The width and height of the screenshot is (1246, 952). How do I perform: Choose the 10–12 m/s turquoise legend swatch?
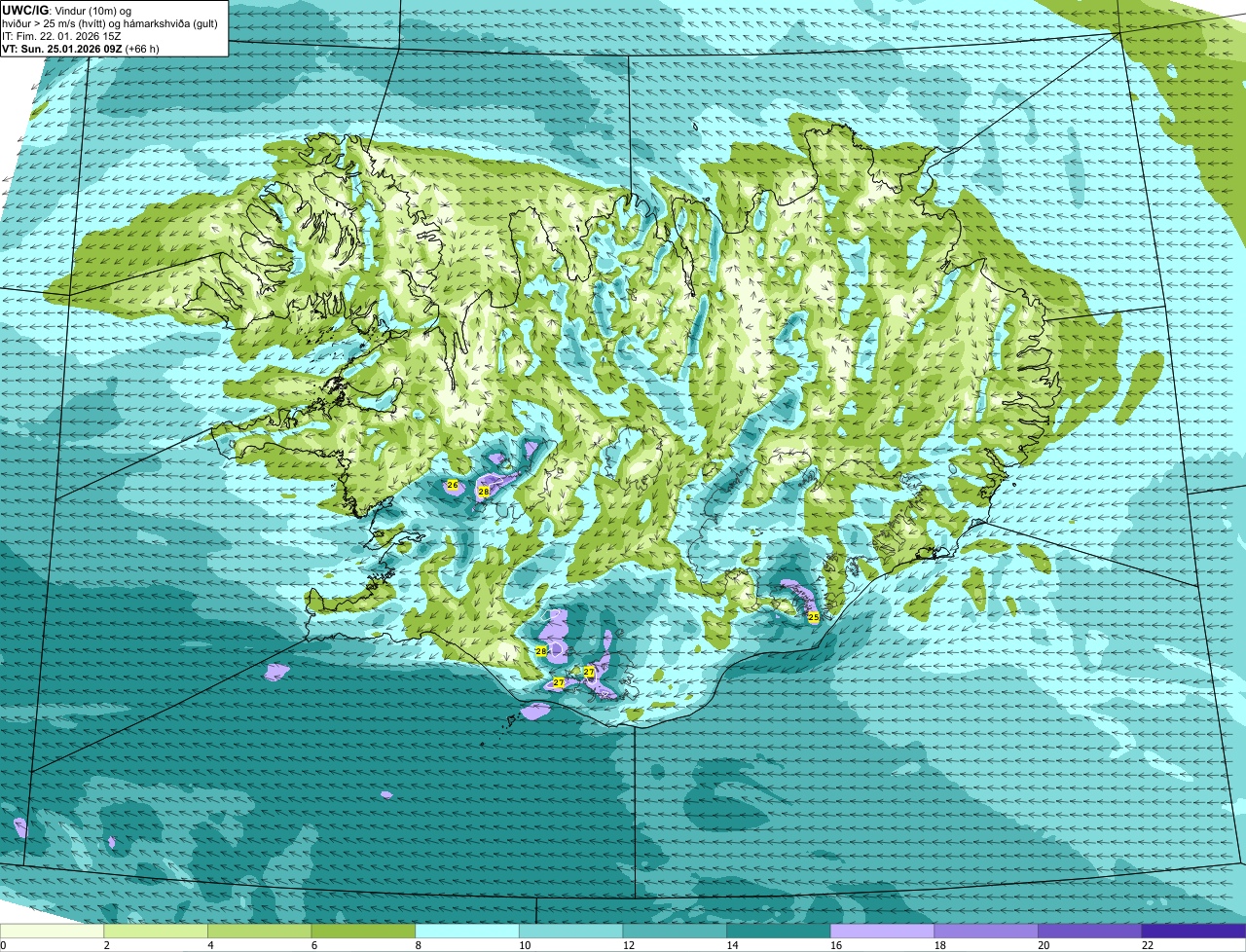point(570,931)
